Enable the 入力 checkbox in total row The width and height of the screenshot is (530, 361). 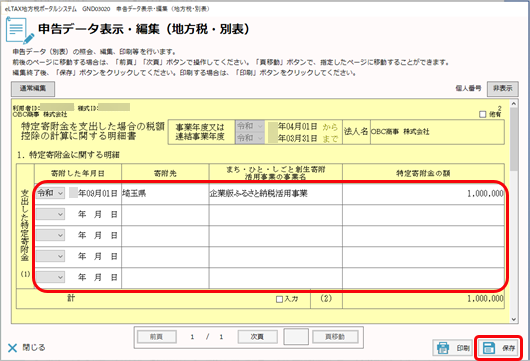pos(279,299)
